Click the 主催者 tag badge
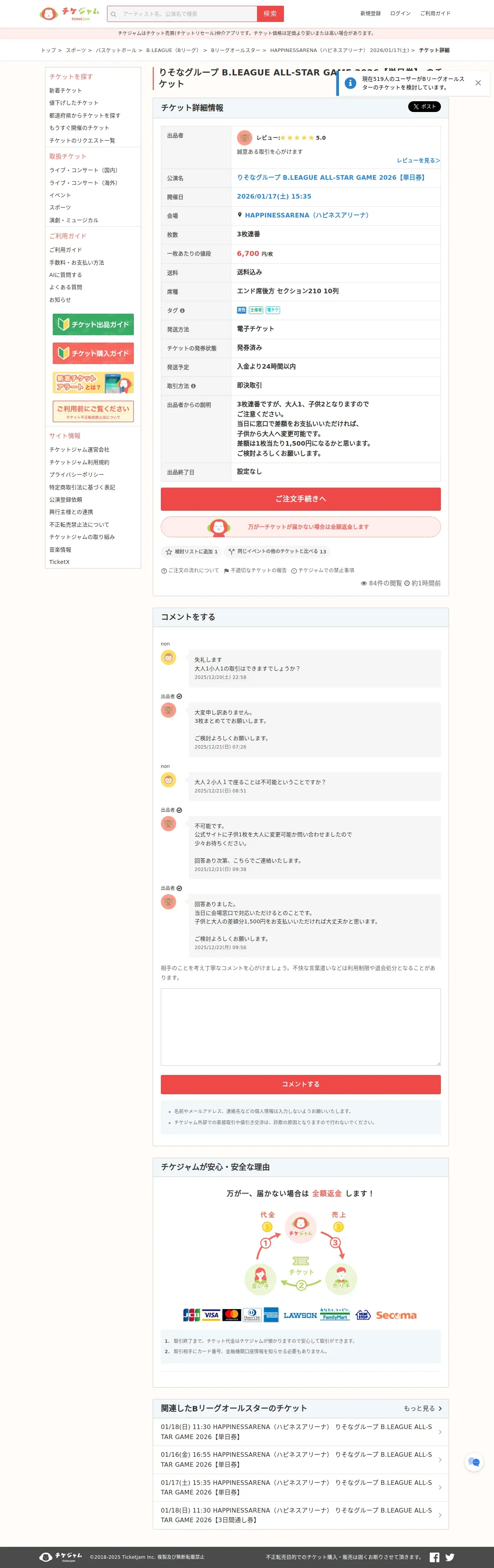The height and width of the screenshot is (1568, 494). tap(256, 310)
